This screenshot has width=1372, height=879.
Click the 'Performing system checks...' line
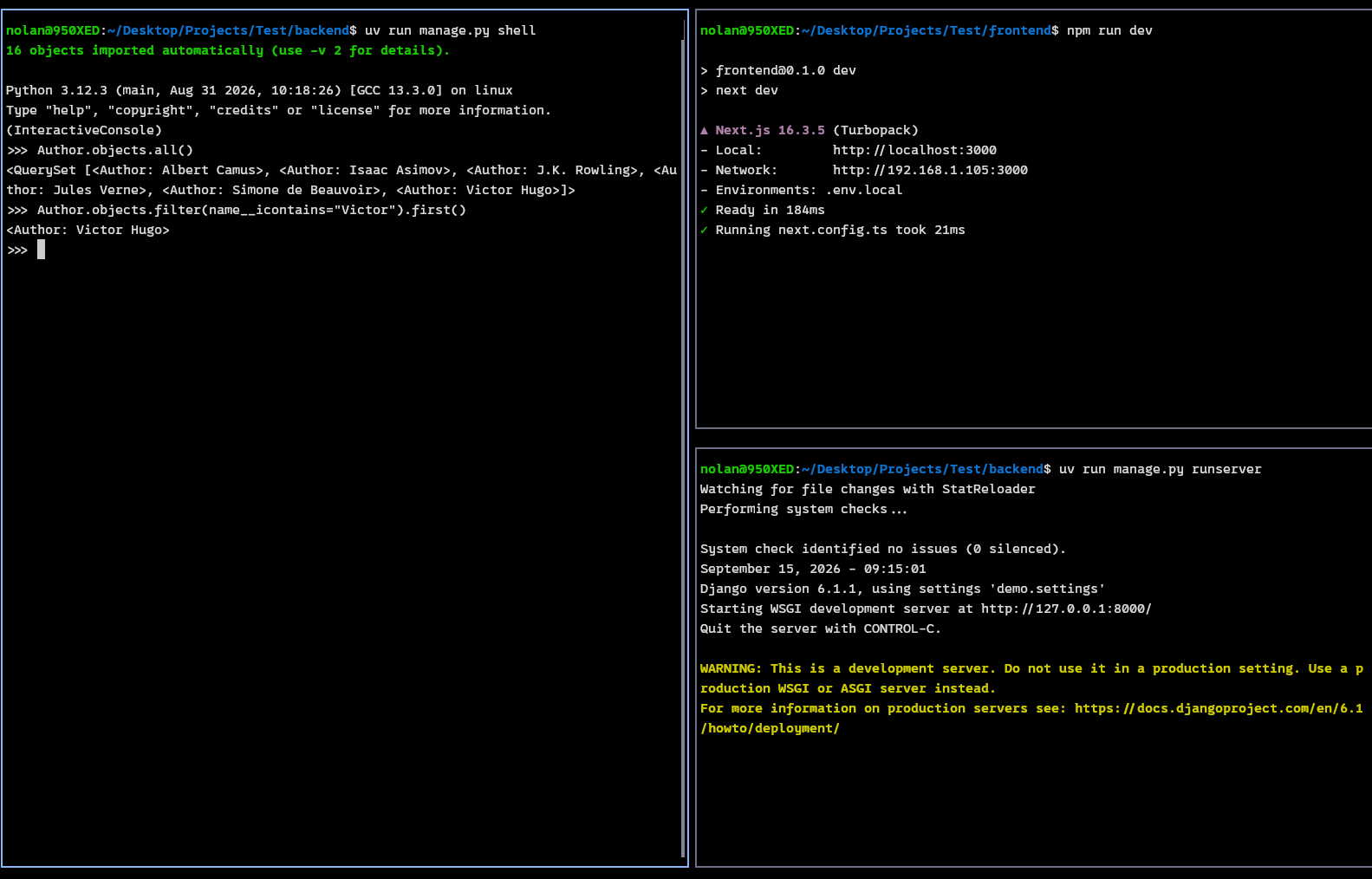(803, 509)
